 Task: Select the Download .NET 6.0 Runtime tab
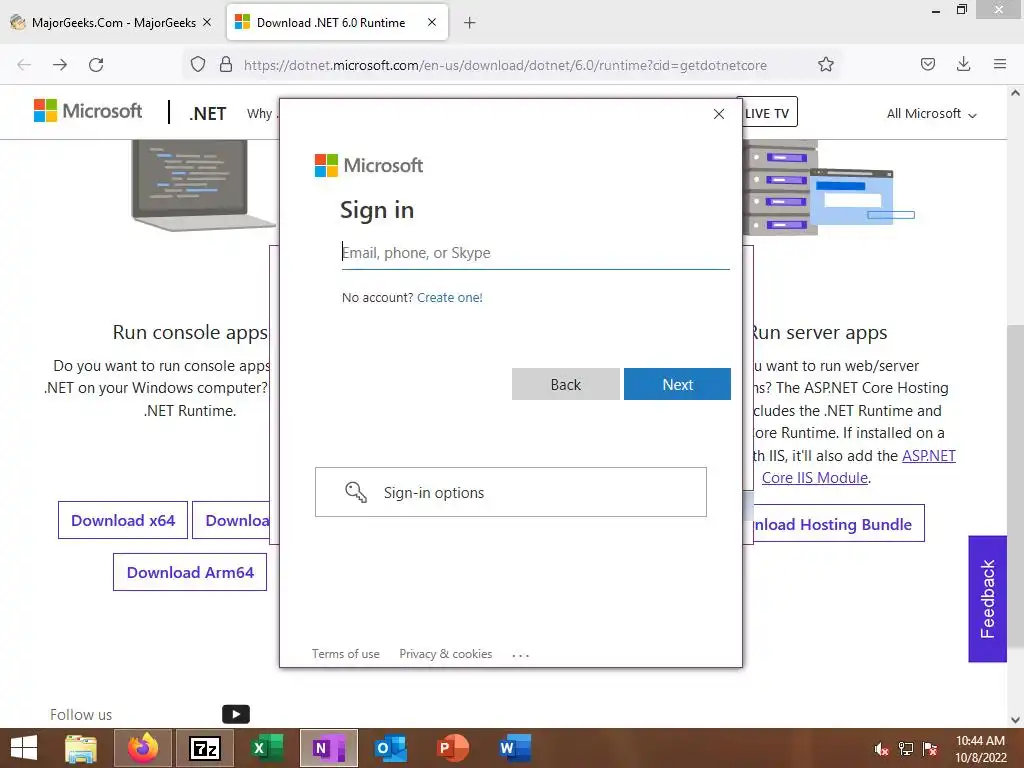coord(337,23)
